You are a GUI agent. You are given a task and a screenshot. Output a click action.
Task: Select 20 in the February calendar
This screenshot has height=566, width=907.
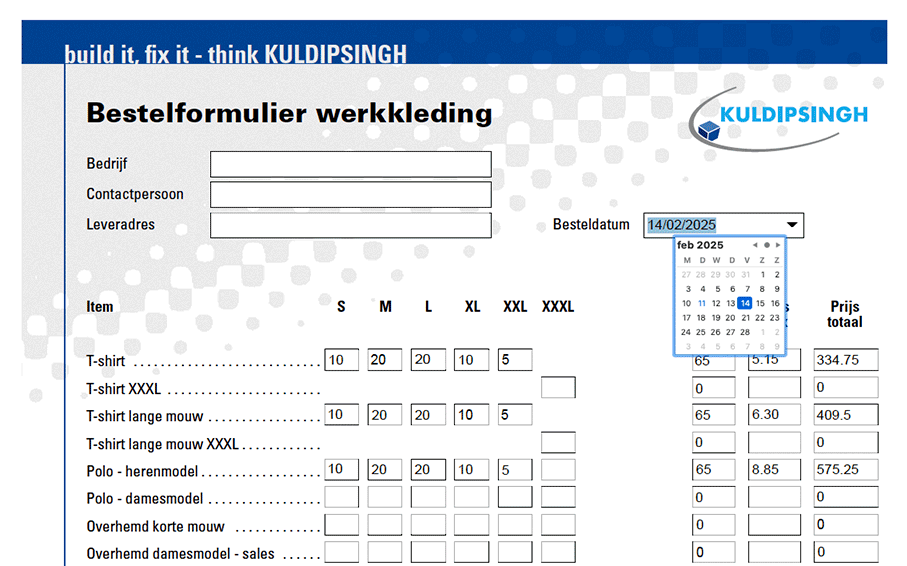[731, 318]
